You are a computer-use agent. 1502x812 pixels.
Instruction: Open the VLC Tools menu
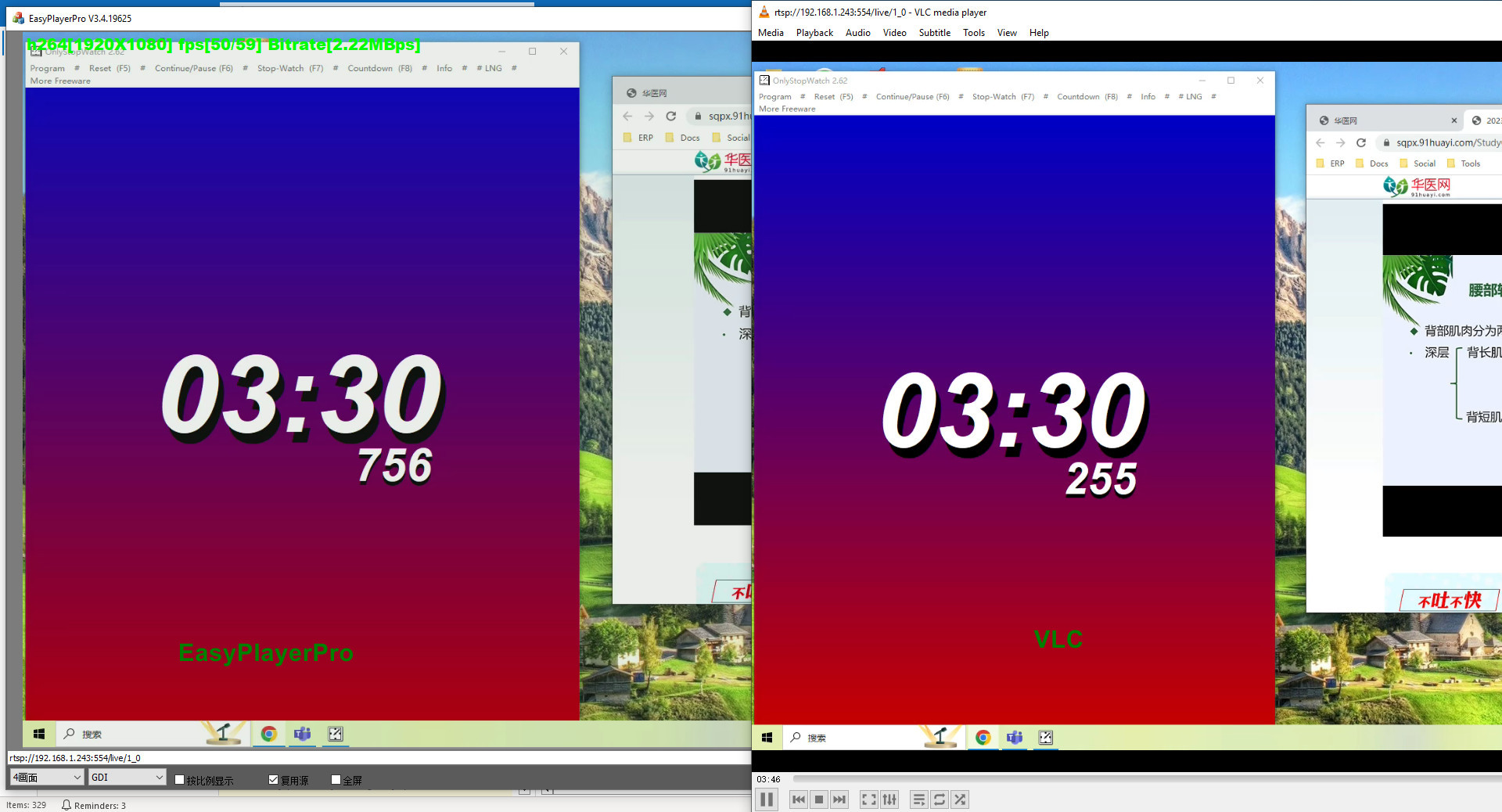pyautogui.click(x=973, y=33)
